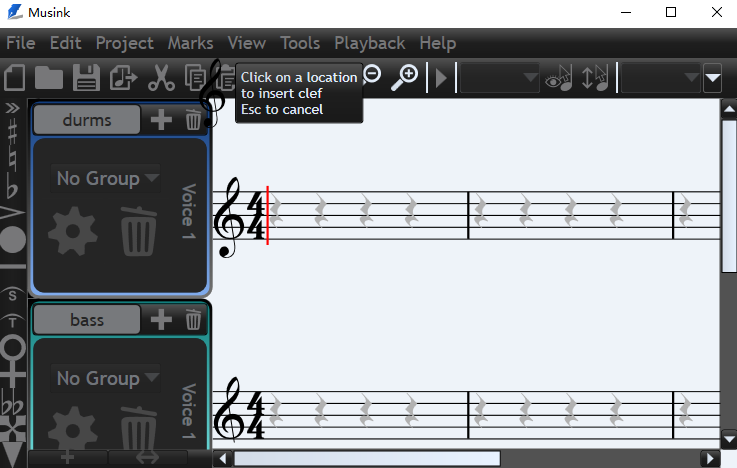This screenshot has width=737, height=468.
Task: Click the durms part name button
Action: pos(86,121)
